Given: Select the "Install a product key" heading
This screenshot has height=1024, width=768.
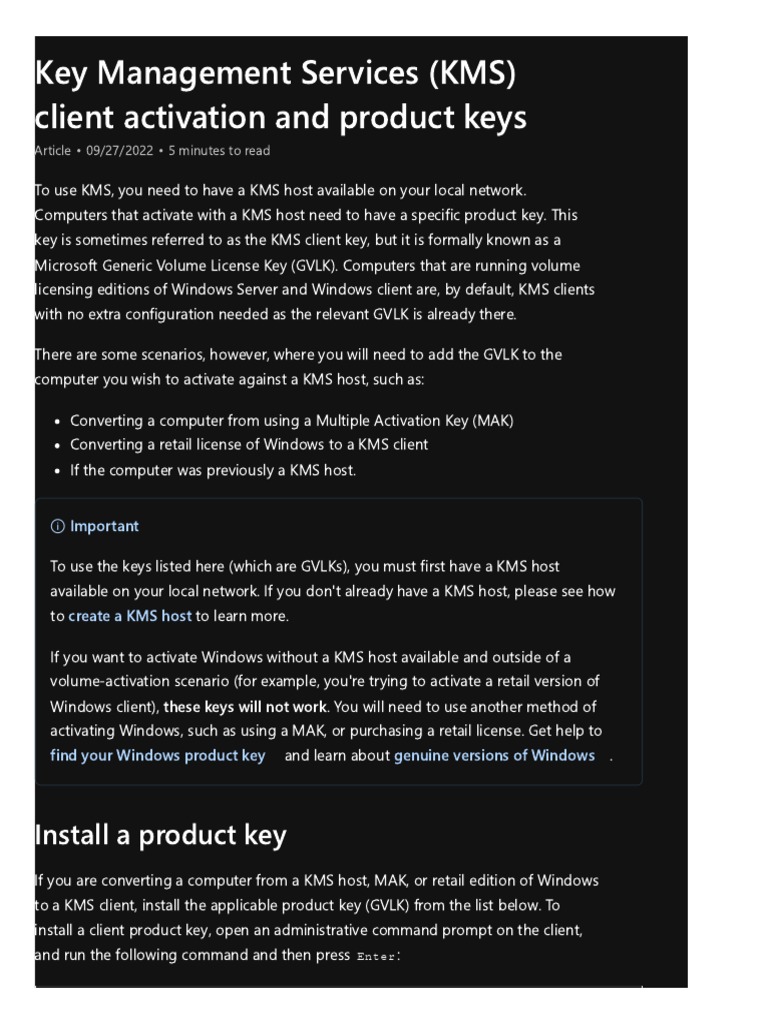Looking at the screenshot, I should (160, 835).
